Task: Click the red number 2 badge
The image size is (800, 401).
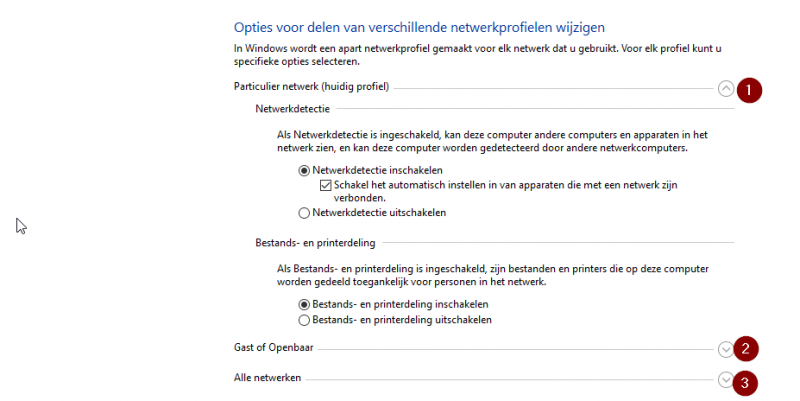Action: click(746, 348)
